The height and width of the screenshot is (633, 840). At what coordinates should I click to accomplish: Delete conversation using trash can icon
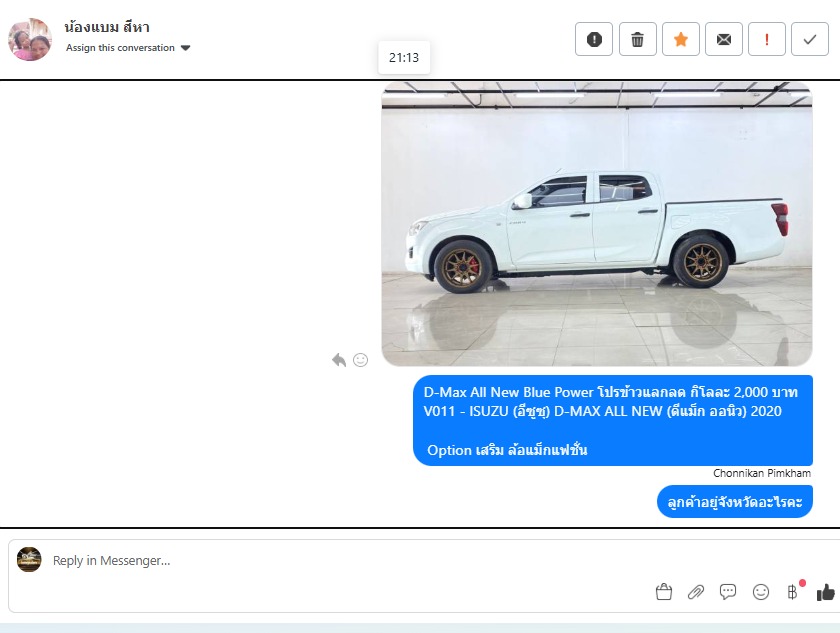coord(638,39)
